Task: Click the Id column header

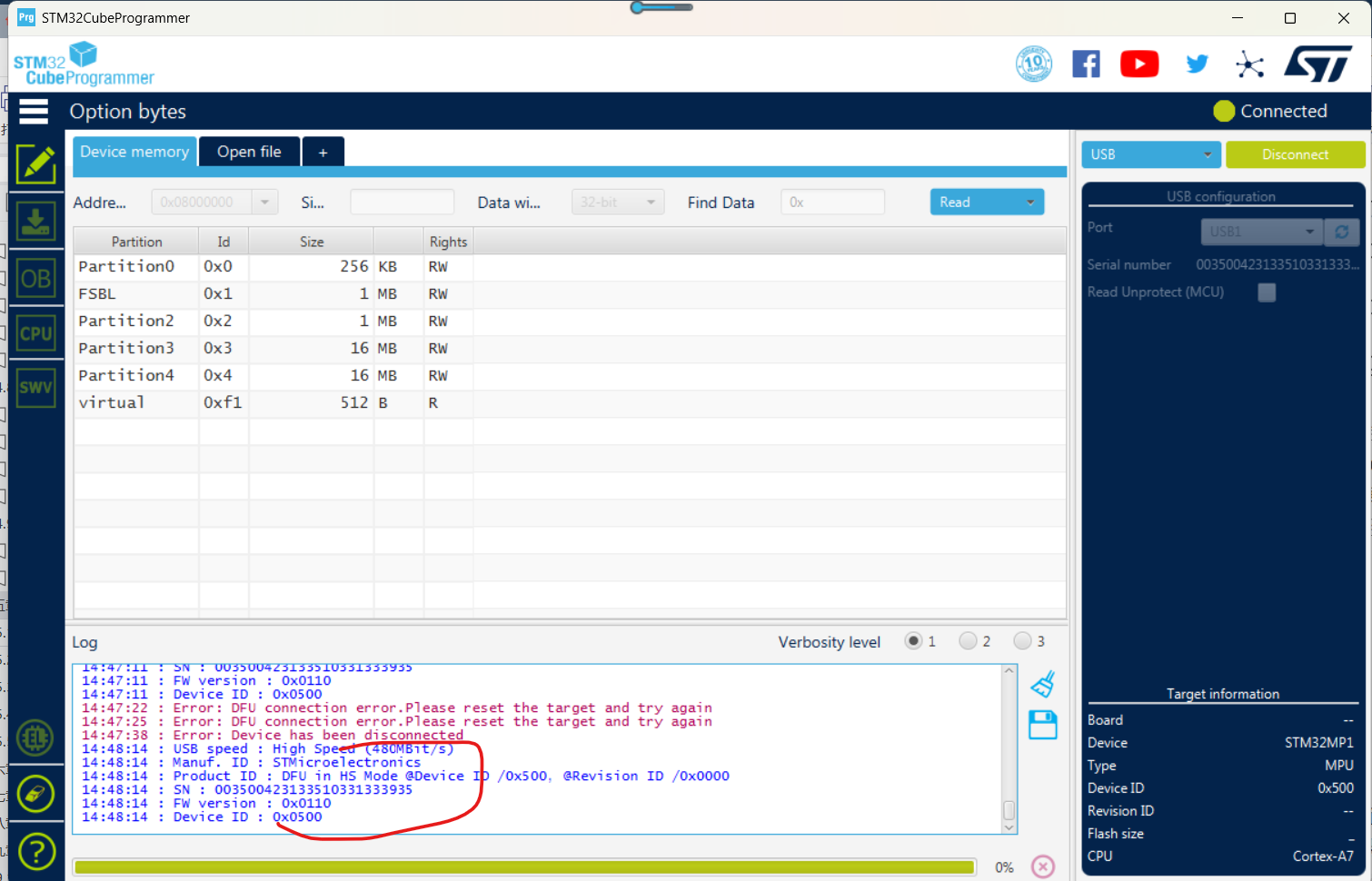Action: click(x=224, y=242)
